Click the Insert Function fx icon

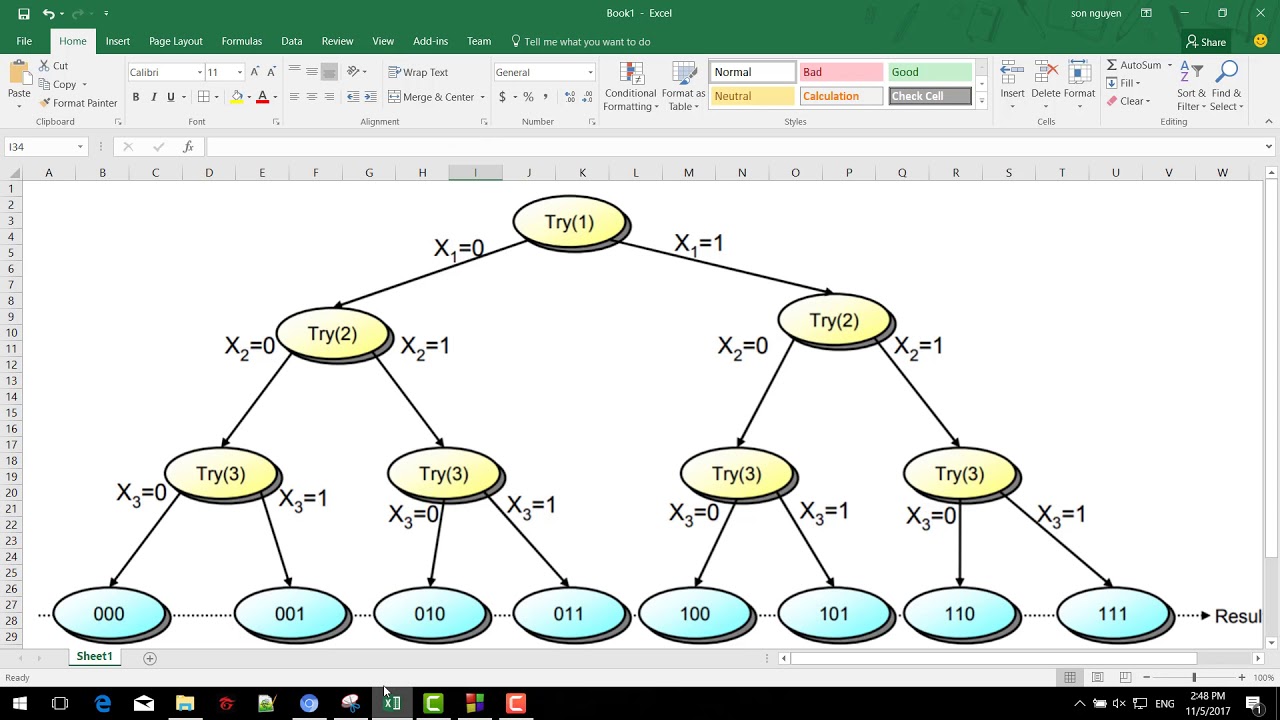188,147
